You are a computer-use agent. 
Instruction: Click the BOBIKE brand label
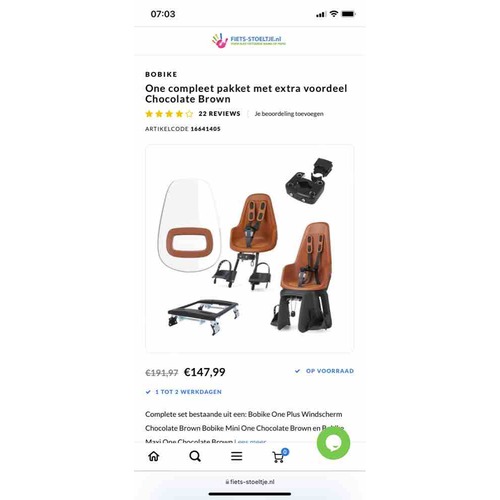[x=161, y=74]
